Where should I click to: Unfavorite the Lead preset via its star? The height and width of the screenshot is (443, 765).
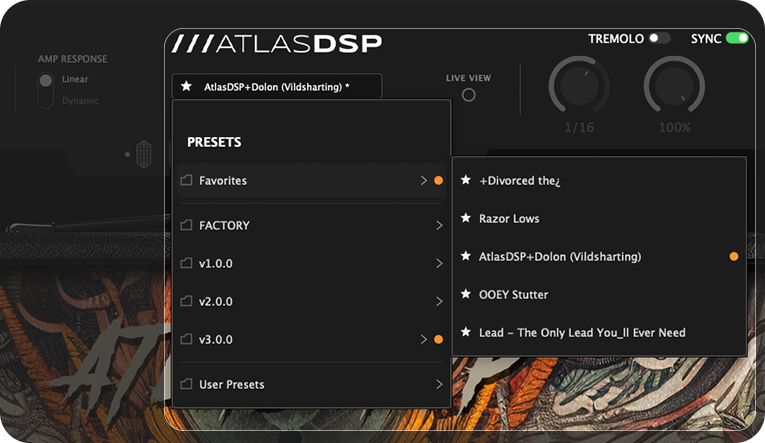(x=466, y=332)
